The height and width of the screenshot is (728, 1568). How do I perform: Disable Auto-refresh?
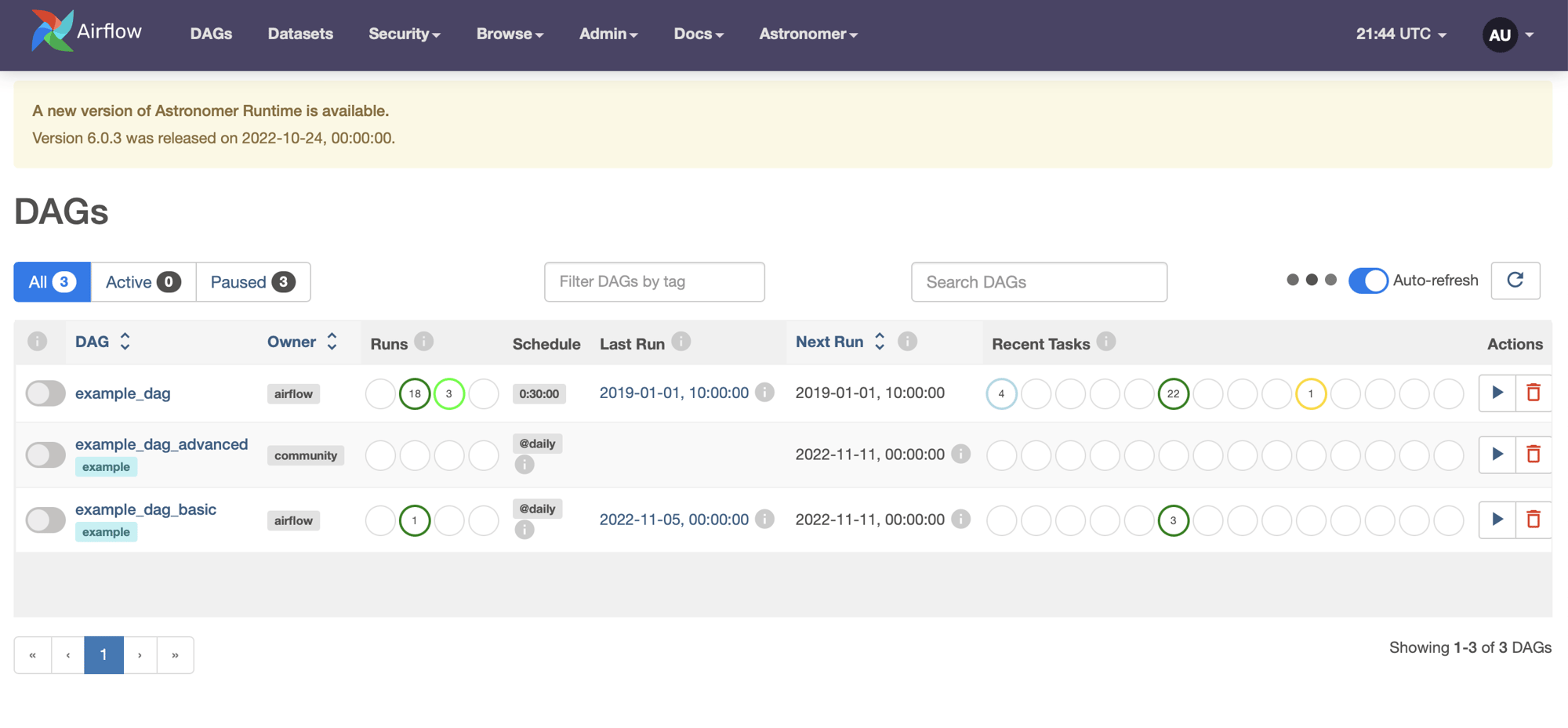point(1369,280)
